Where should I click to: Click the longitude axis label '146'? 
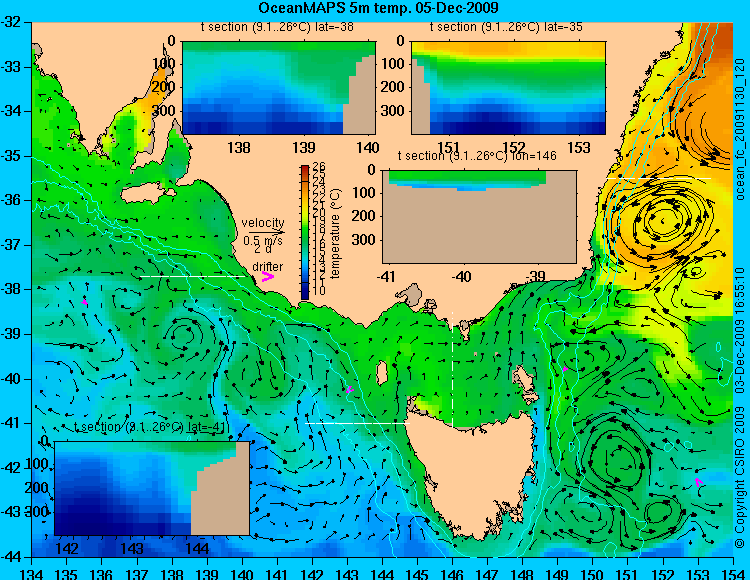point(452,573)
